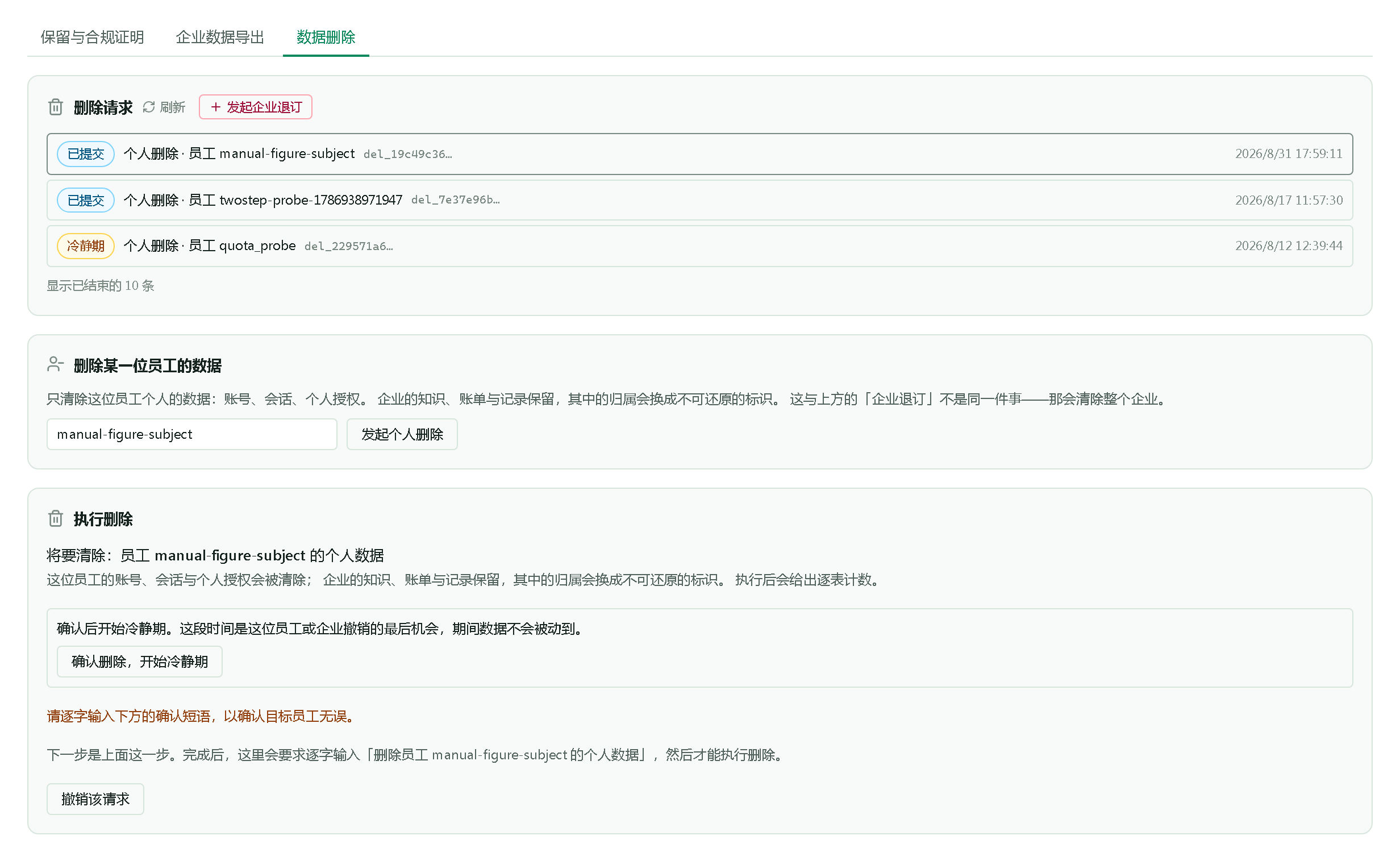Image resolution: width=1400 pixels, height=848 pixels.
Task: Click 已提交 badge on twostep-probe row
Action: [86, 200]
